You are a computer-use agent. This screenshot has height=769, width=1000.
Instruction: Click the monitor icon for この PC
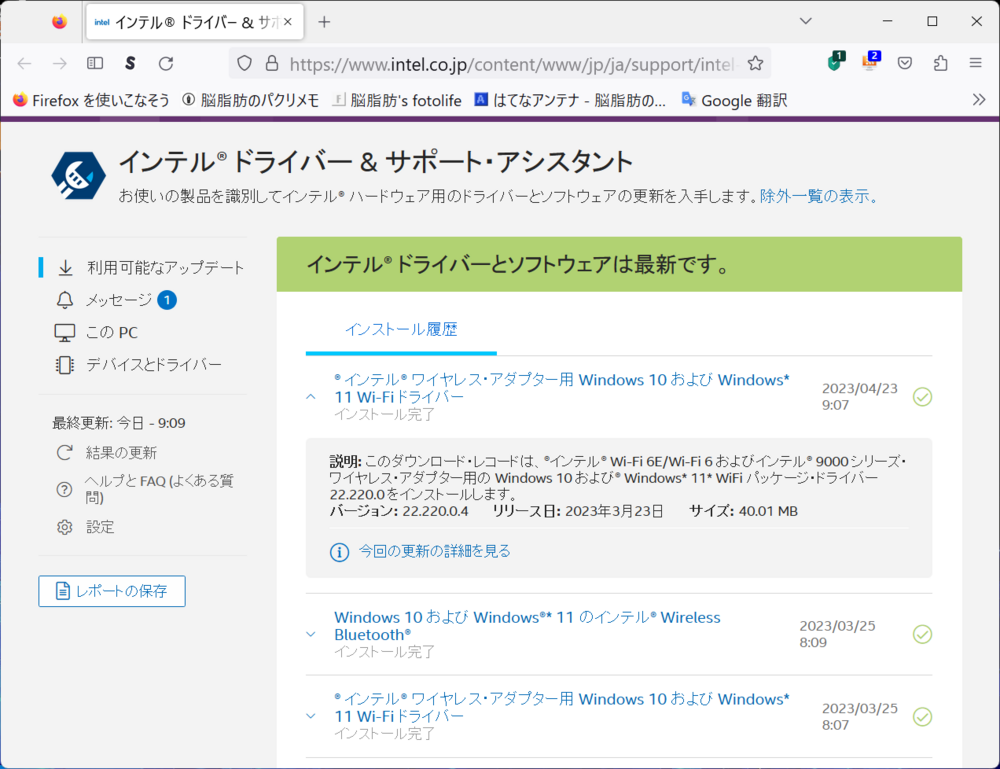point(64,333)
